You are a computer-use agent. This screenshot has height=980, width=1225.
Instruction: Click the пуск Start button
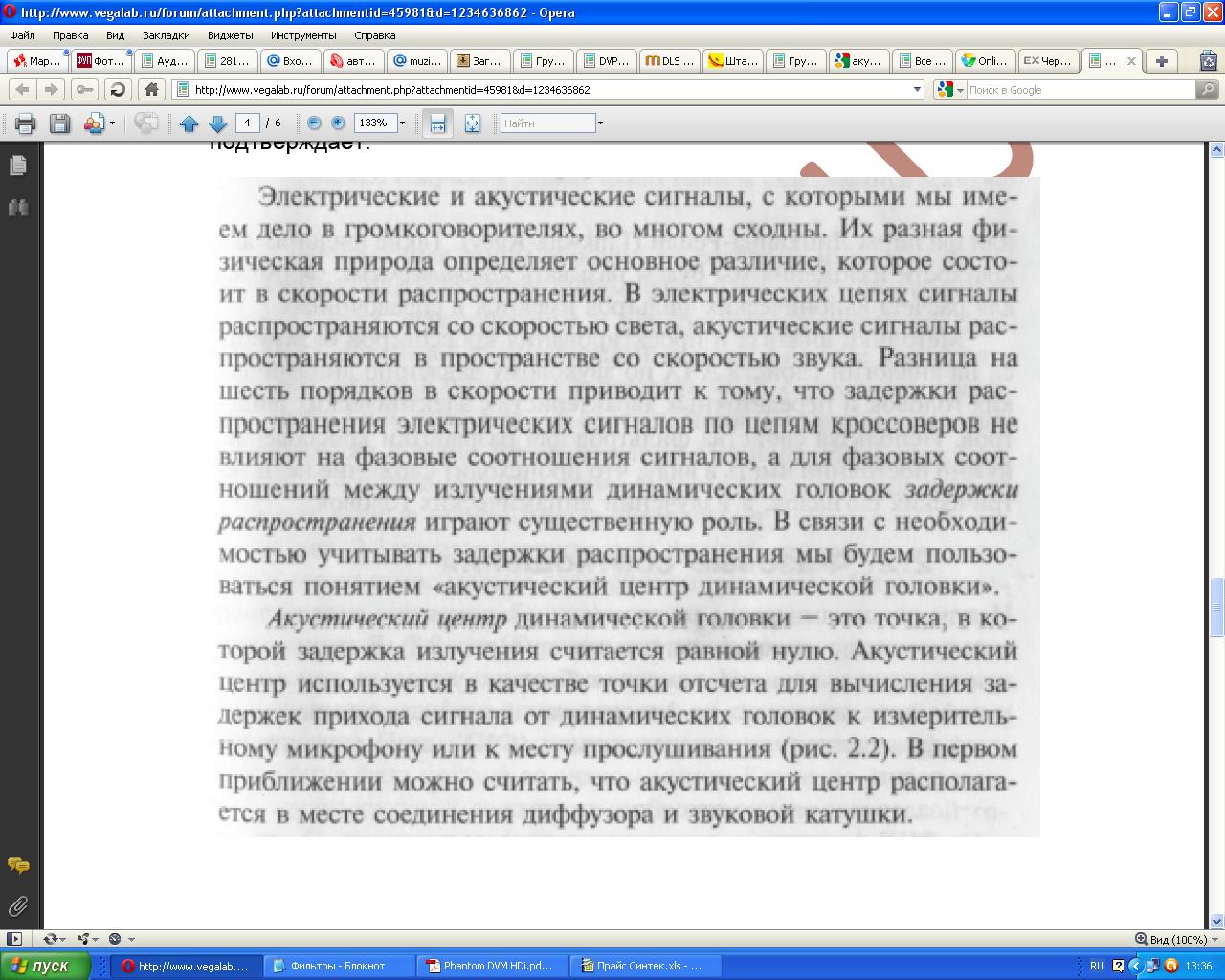click(45, 966)
